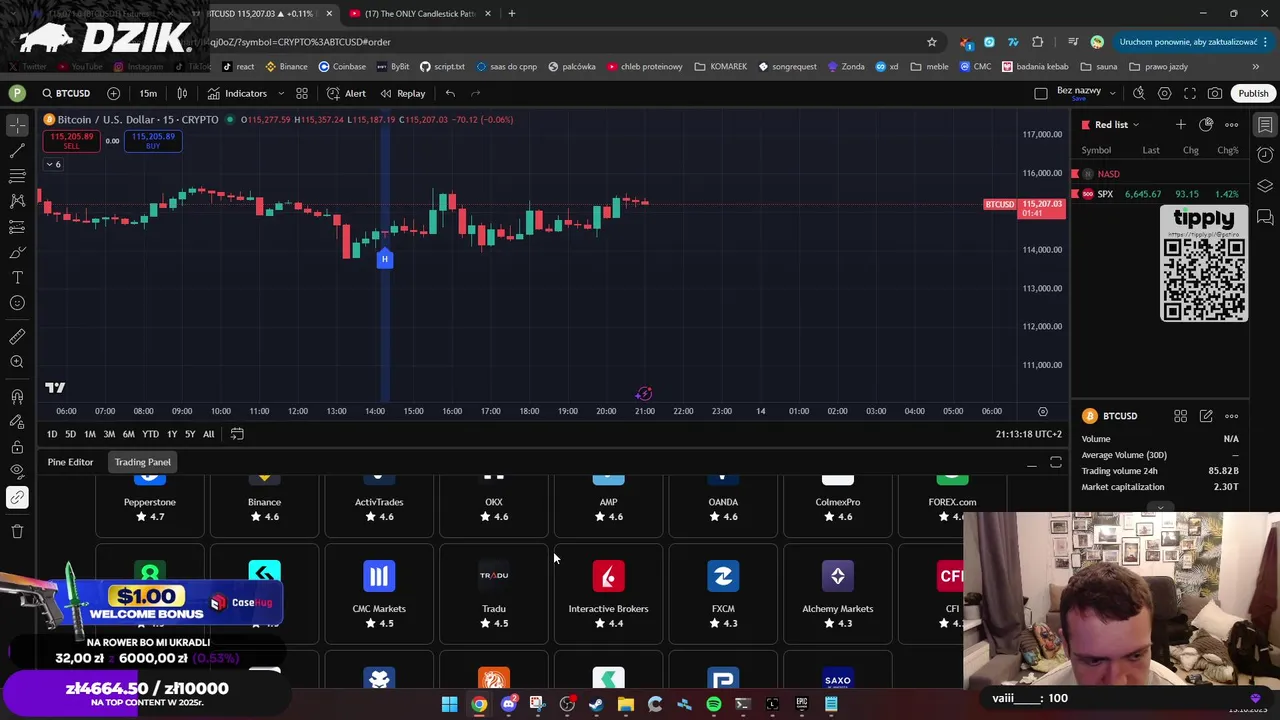This screenshot has width=1280, height=720.
Task: Click the Publish button
Action: pos(1253,93)
